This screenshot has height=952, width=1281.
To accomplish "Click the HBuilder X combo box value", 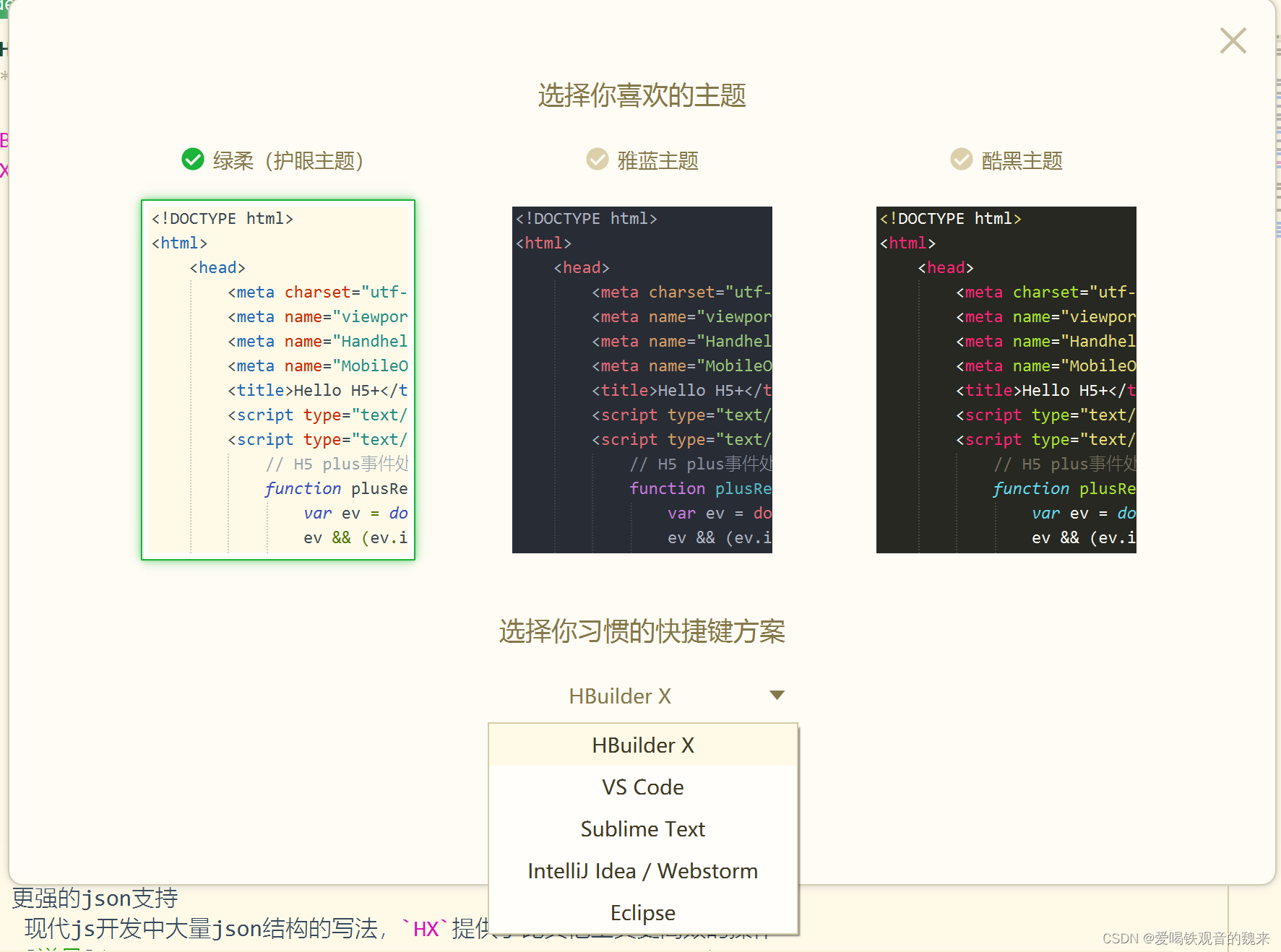I will [x=620, y=696].
